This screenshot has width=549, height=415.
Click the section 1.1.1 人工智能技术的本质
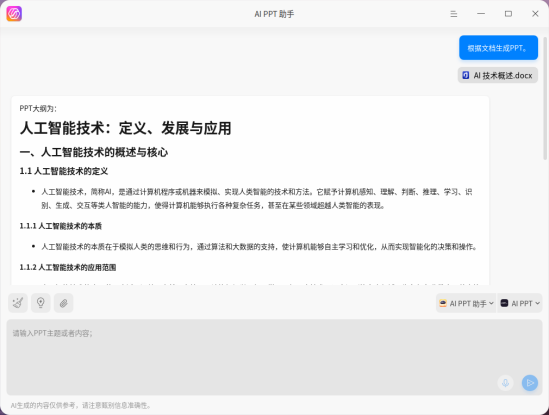point(61,226)
